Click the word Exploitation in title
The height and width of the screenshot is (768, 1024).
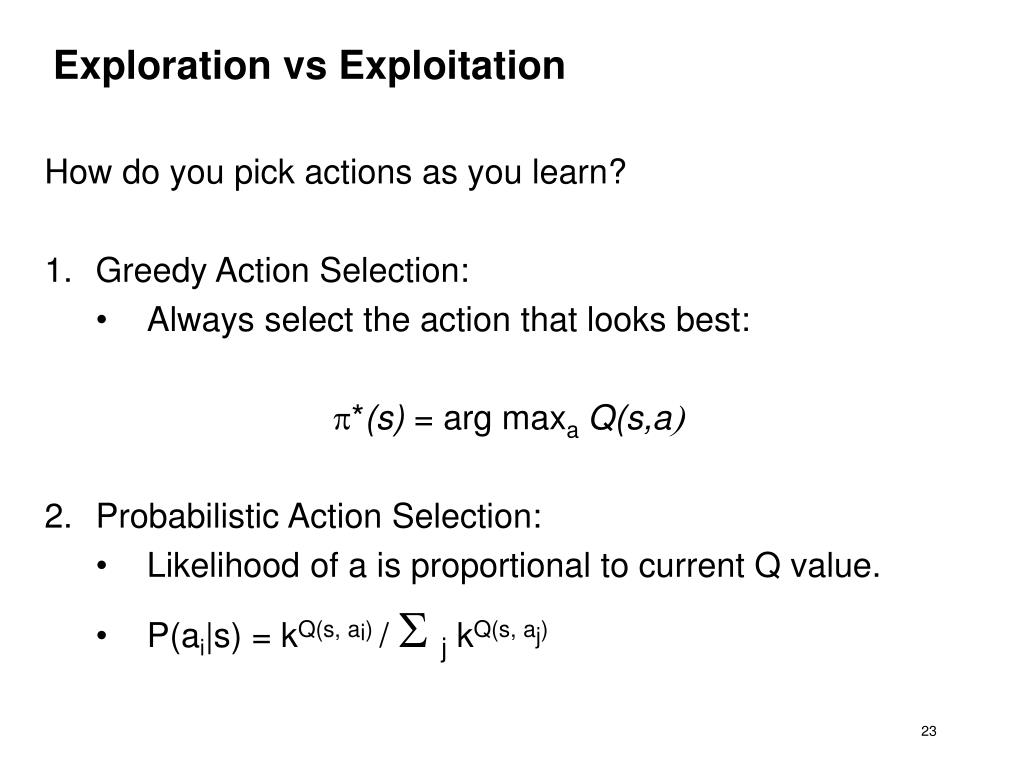pyautogui.click(x=452, y=65)
